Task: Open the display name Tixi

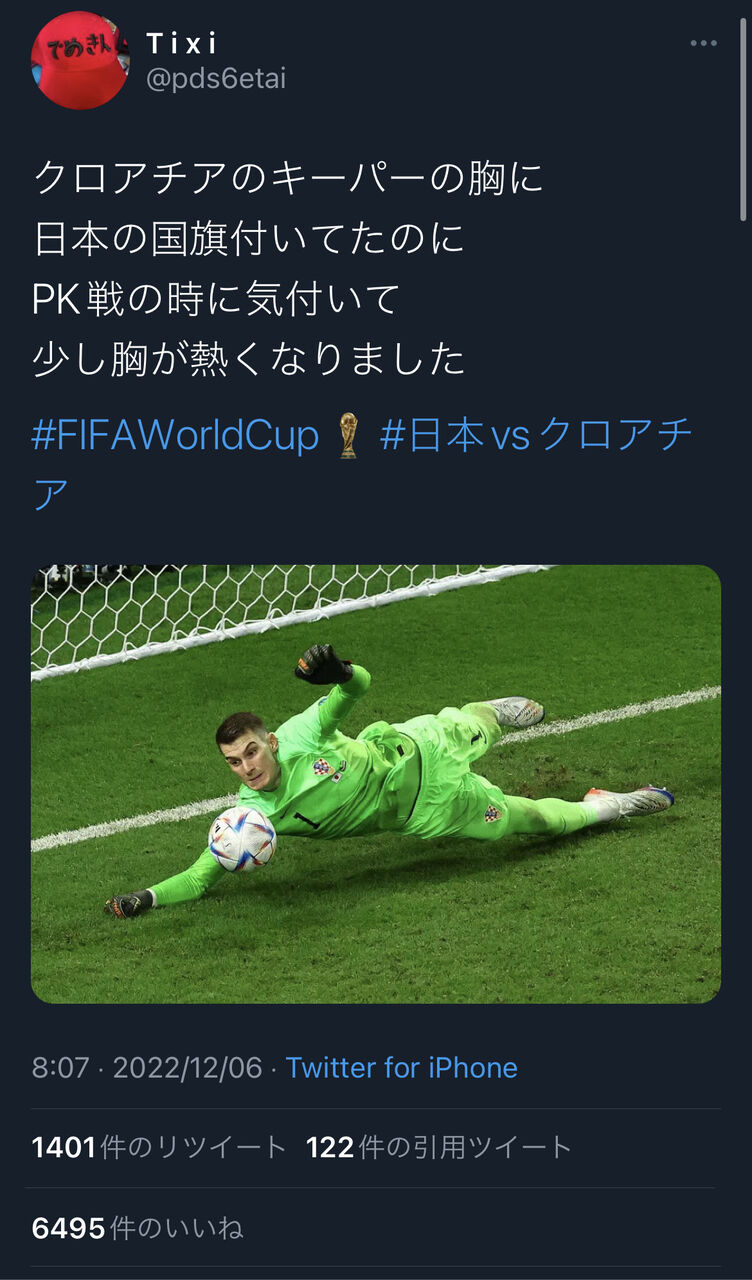Action: point(182,44)
